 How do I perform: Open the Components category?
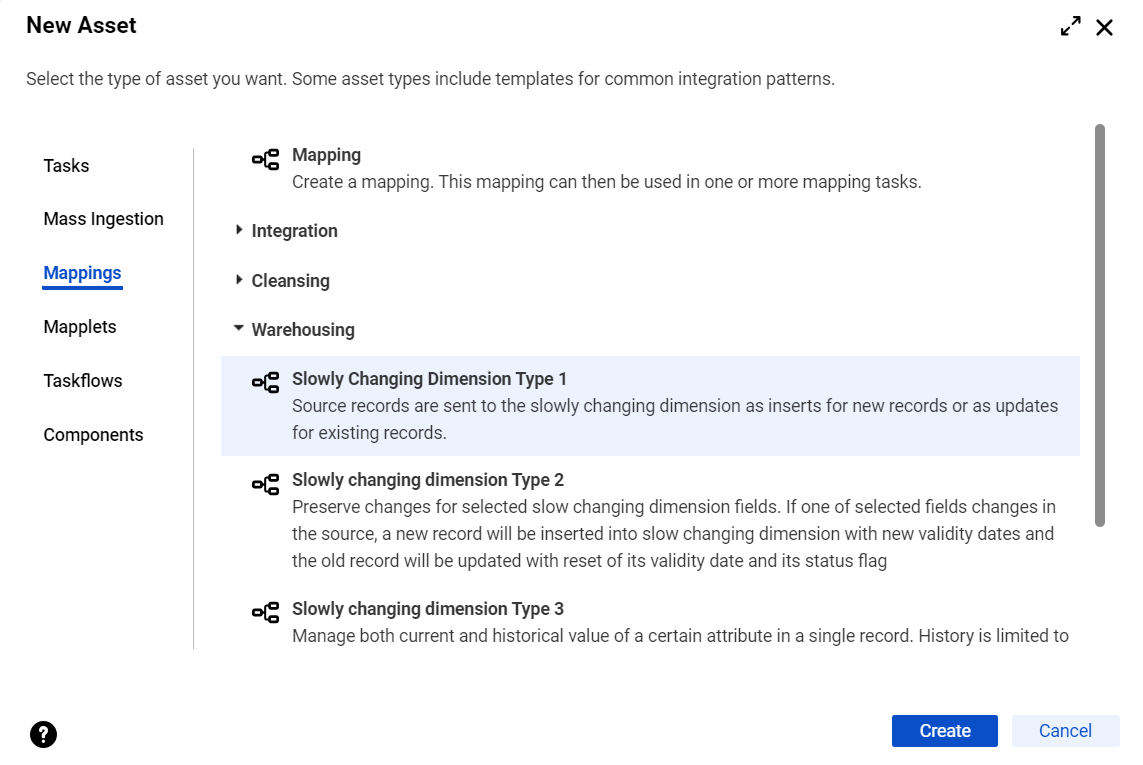point(93,435)
